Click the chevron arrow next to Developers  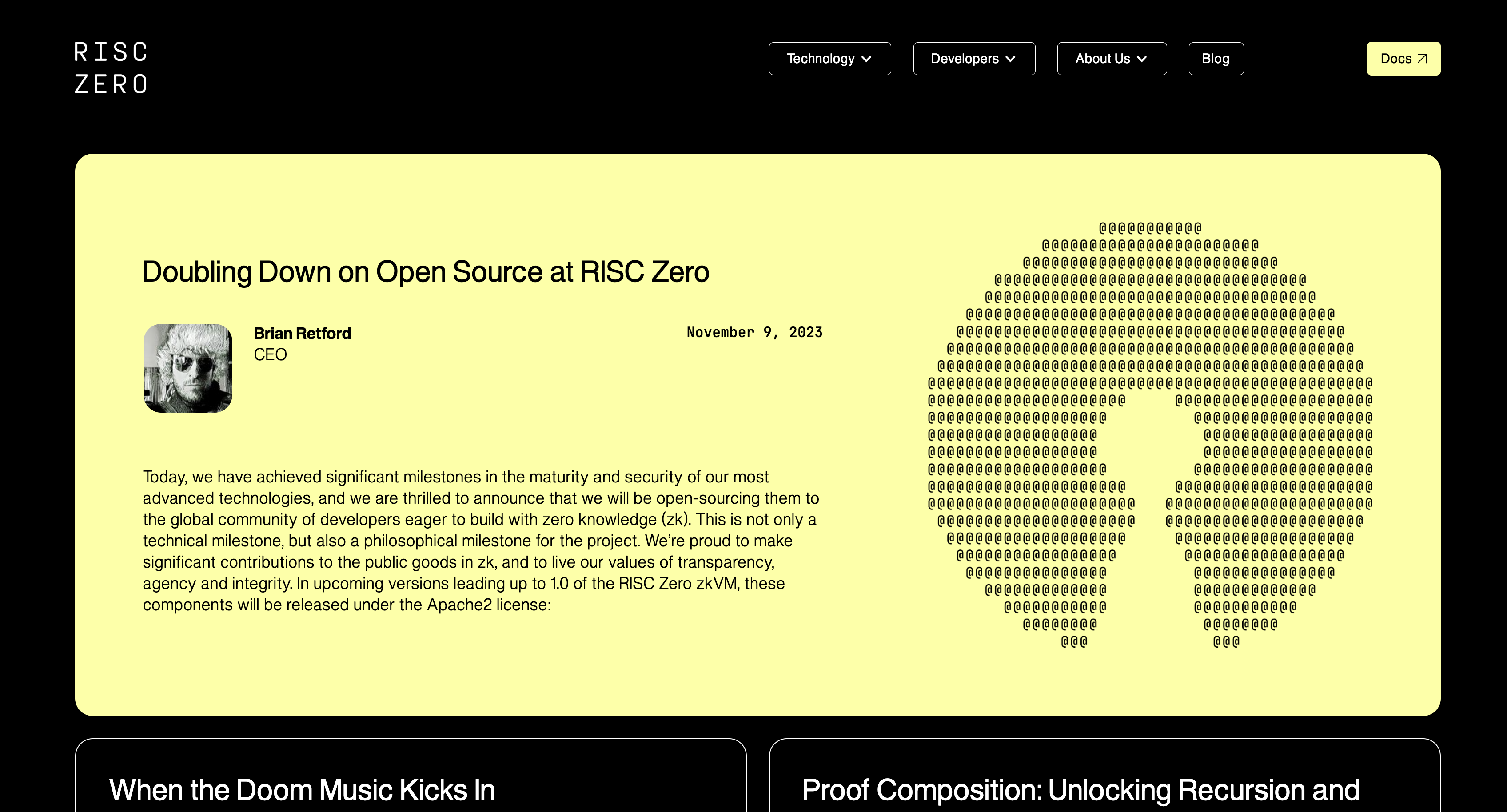(1010, 59)
